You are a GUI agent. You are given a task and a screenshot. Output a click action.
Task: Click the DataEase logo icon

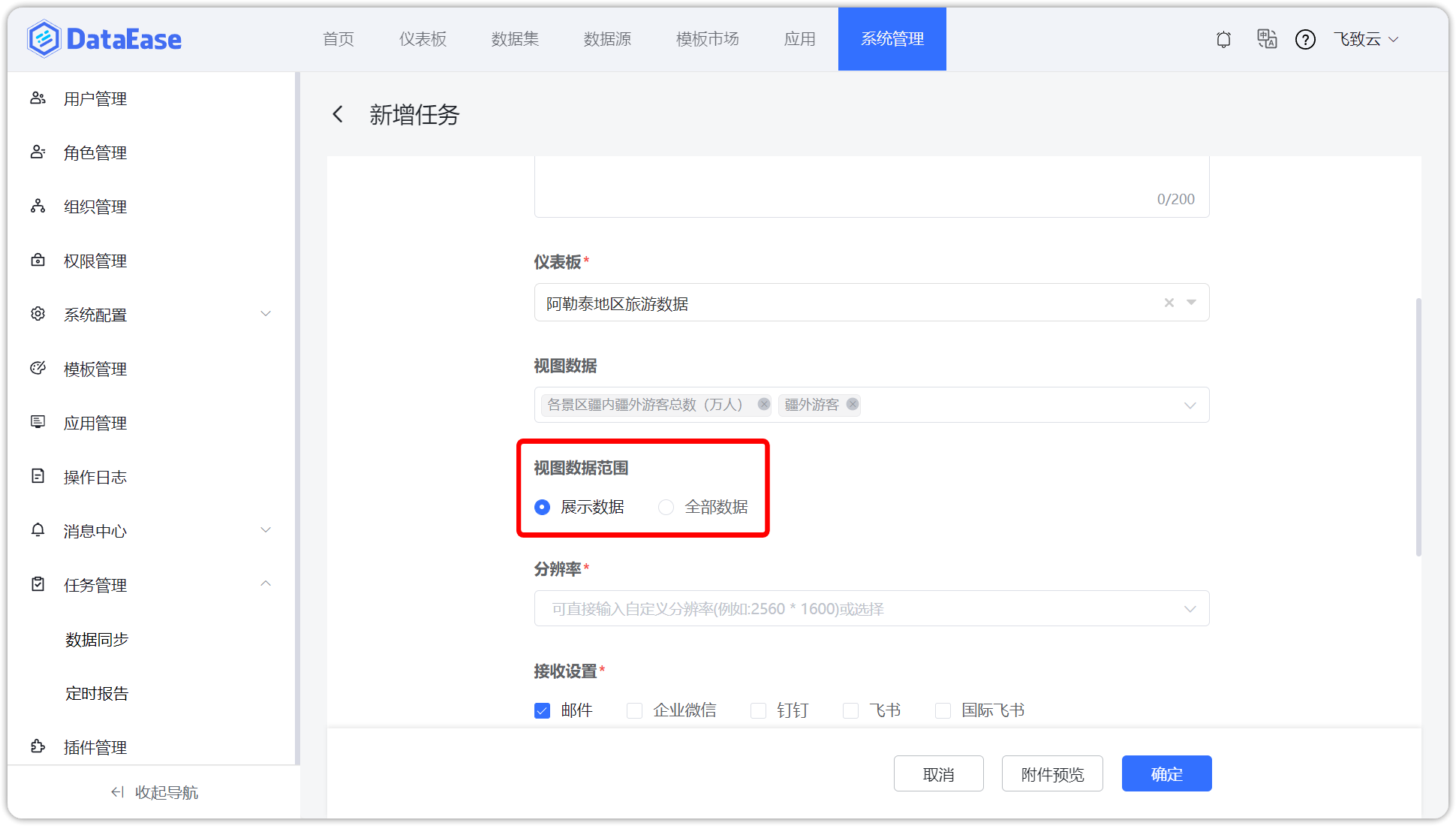[44, 39]
